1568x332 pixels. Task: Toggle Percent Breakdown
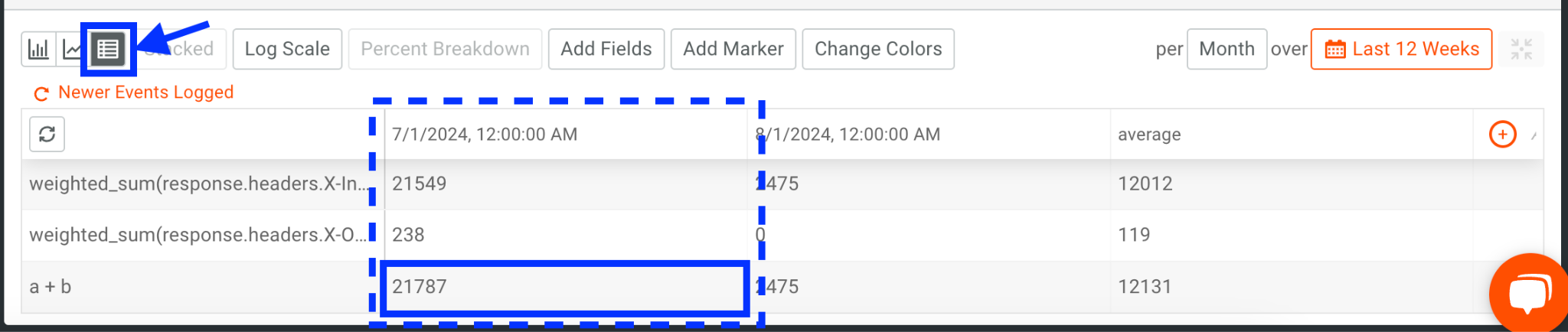[445, 49]
